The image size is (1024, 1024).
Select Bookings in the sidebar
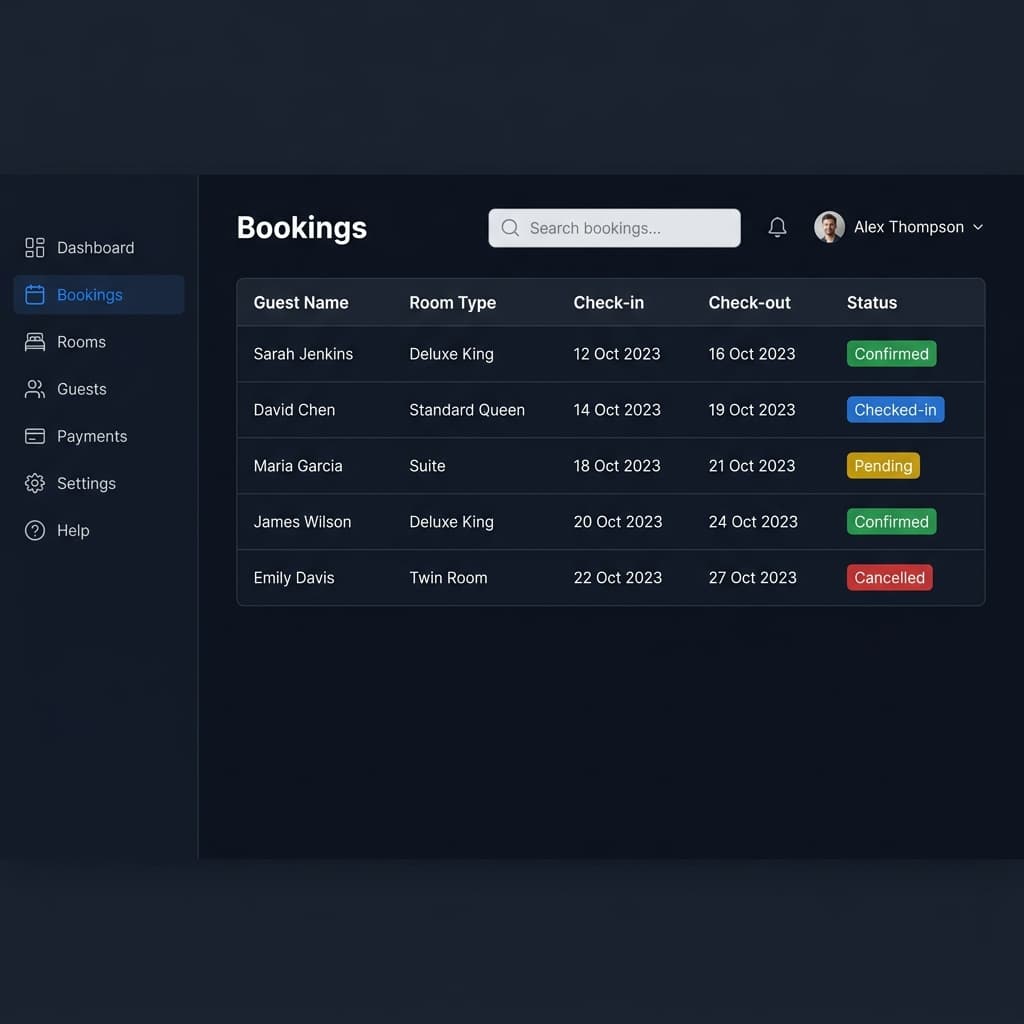tap(99, 295)
